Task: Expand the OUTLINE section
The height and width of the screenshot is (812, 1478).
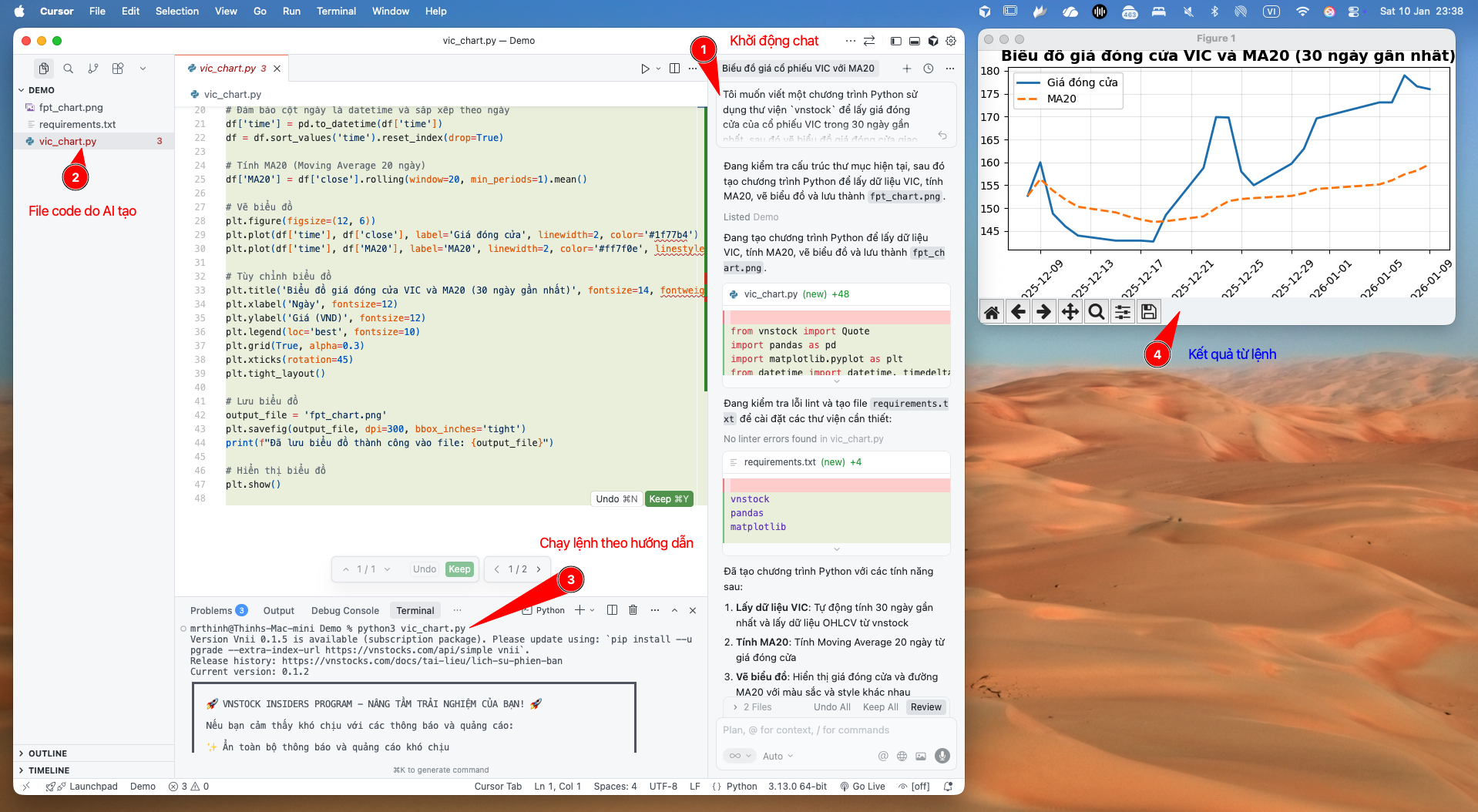Action: (48, 753)
